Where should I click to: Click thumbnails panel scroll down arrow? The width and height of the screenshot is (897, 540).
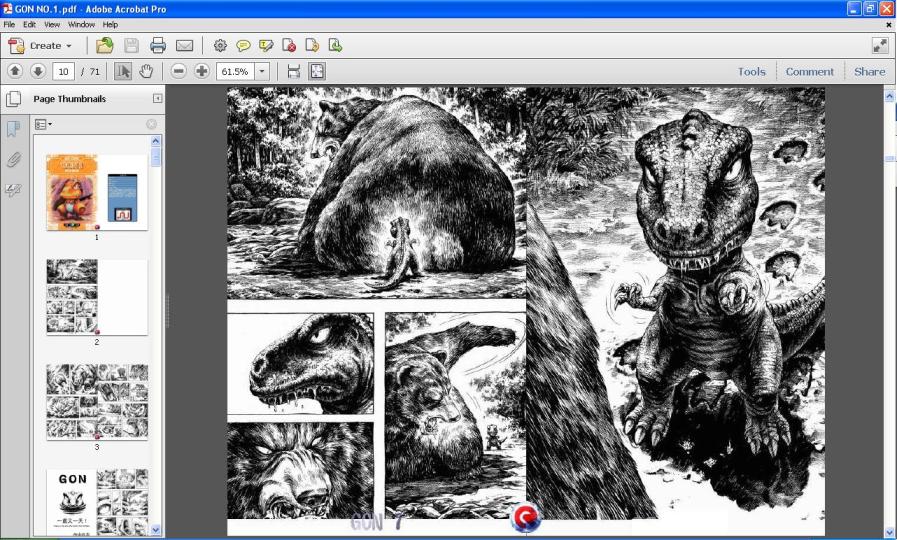[156, 530]
